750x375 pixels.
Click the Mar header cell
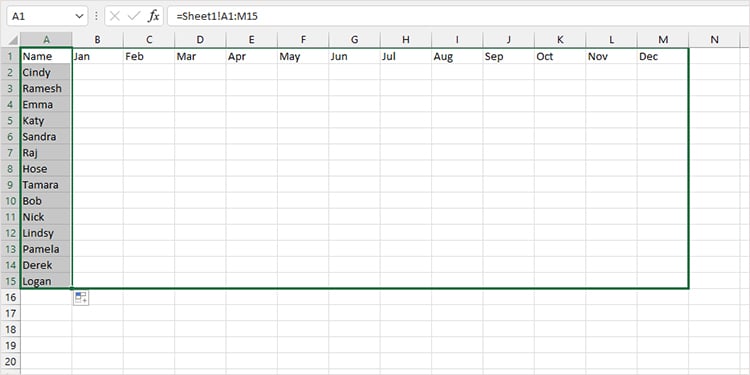pyautogui.click(x=200, y=56)
